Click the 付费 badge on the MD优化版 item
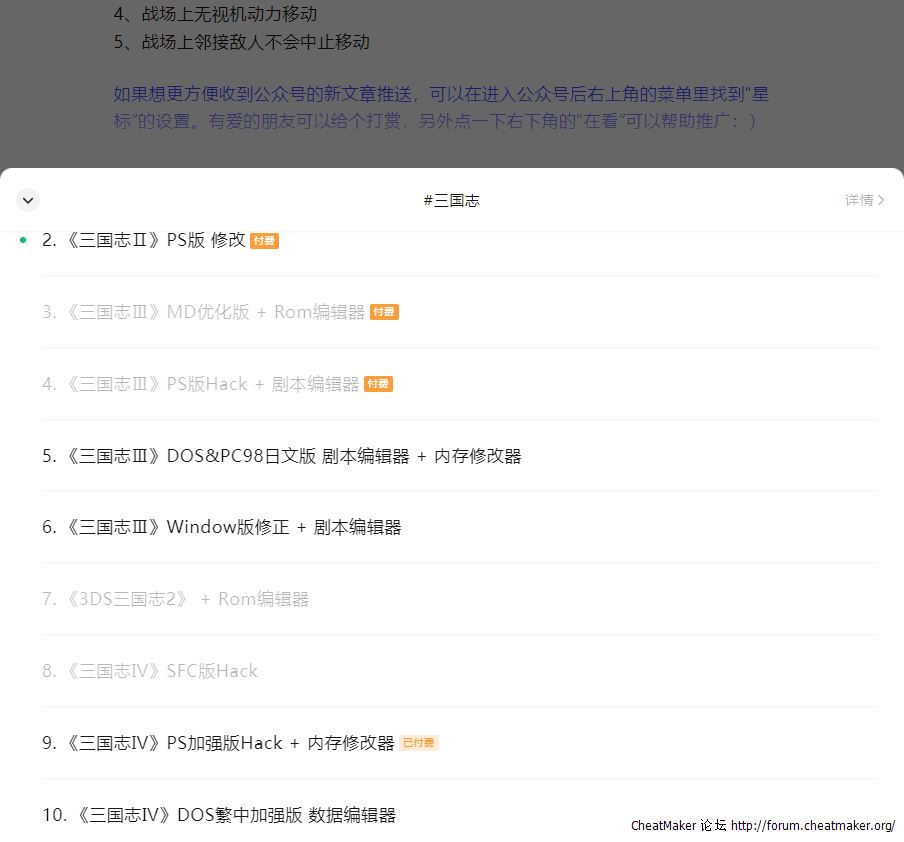The height and width of the screenshot is (842, 904). (x=384, y=312)
